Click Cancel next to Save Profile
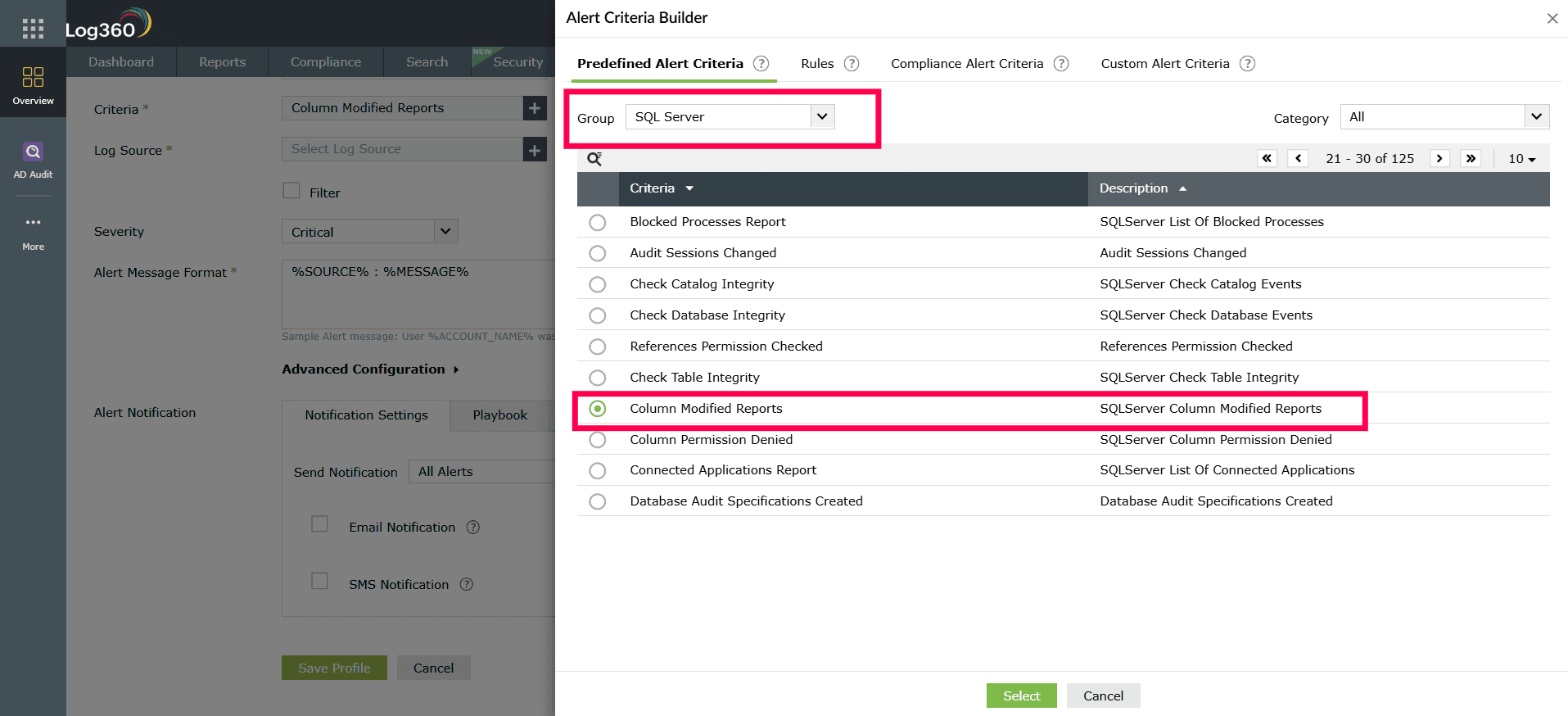The height and width of the screenshot is (716, 1568). [x=434, y=668]
